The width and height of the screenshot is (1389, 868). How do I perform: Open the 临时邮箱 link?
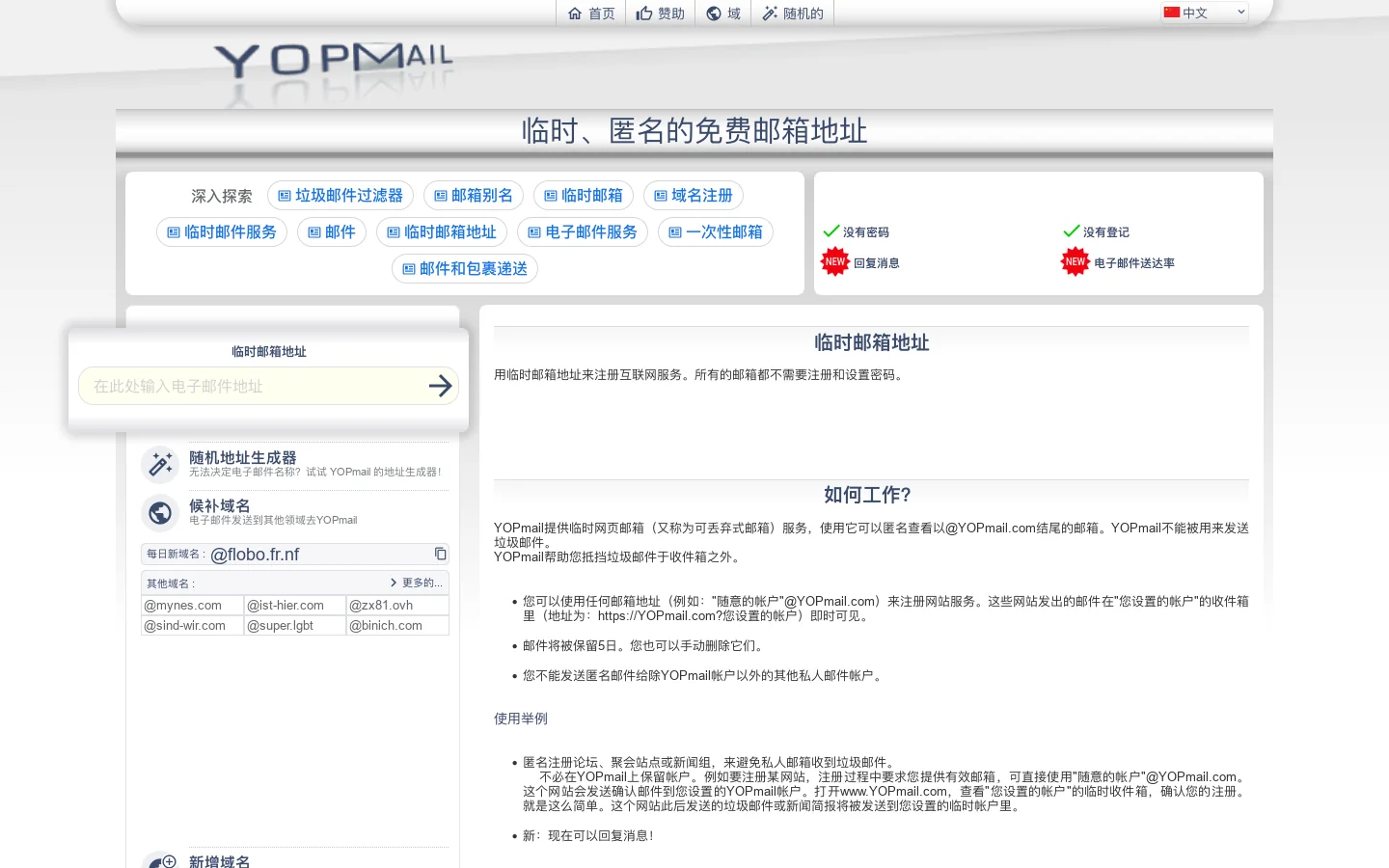(584, 196)
